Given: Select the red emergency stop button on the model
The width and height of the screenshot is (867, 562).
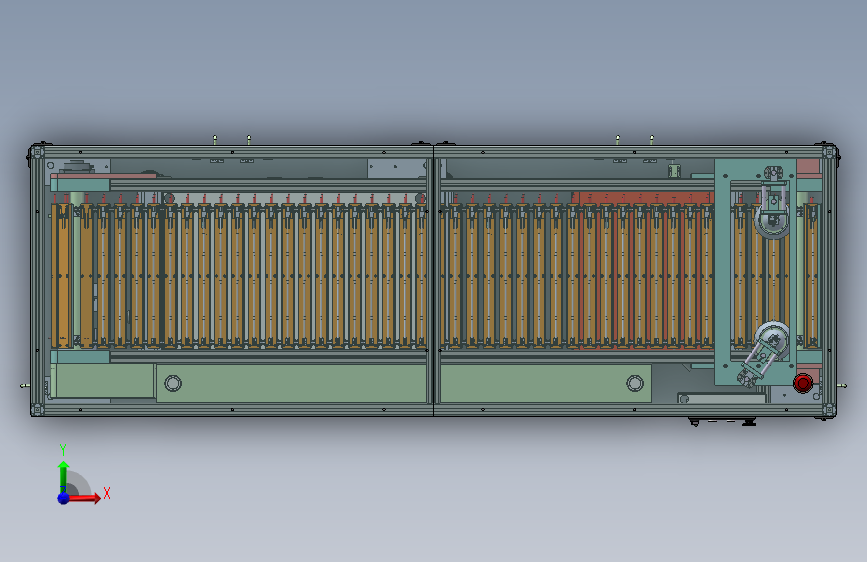Looking at the screenshot, I should coord(803,383).
